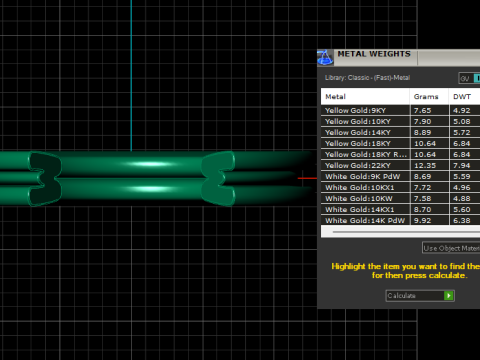Viewport: 480px width, 360px height.
Task: Click the Metal column header
Action: pos(365,97)
